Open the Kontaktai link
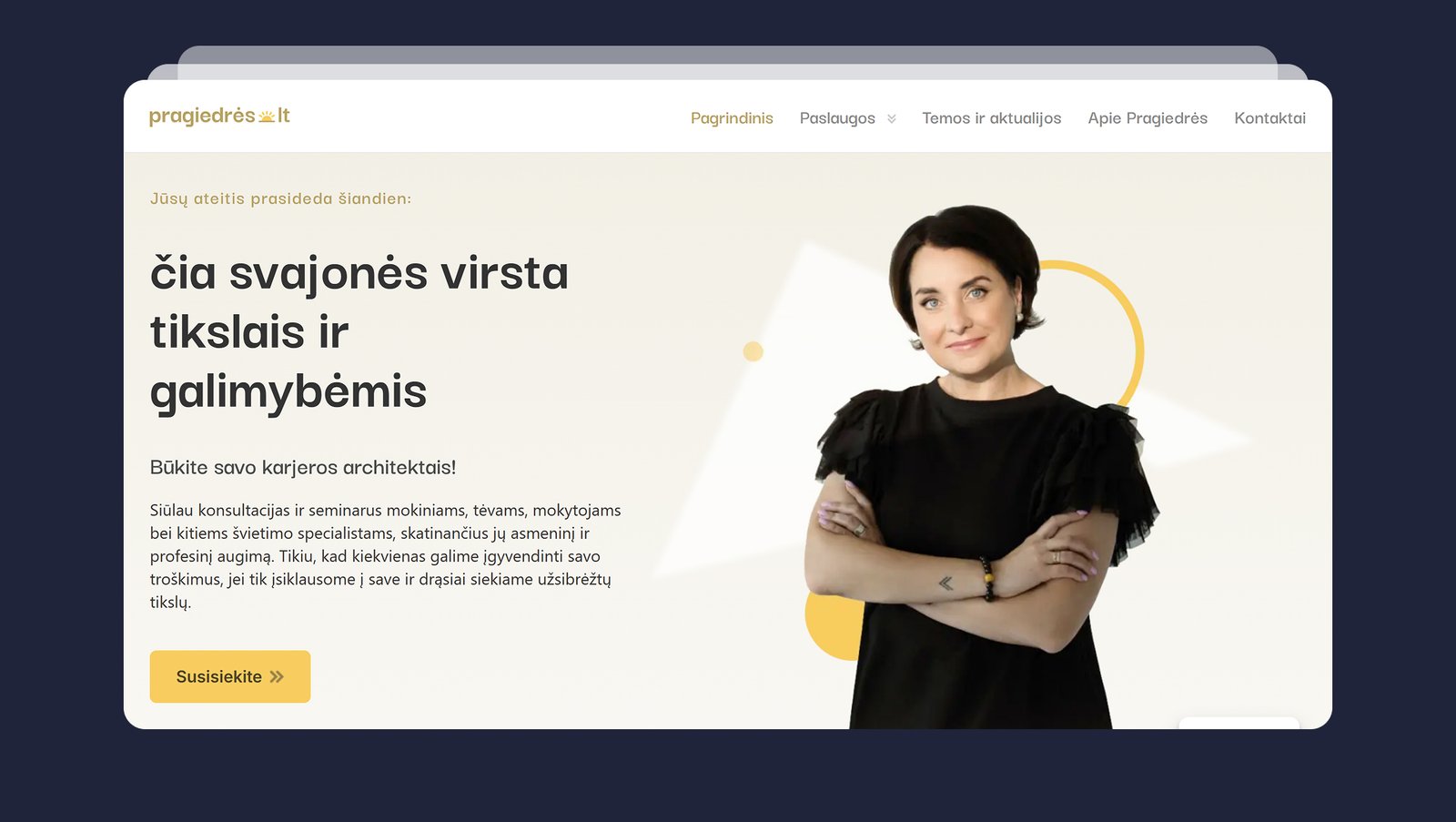Image resolution: width=1456 pixels, height=822 pixels. [1269, 118]
